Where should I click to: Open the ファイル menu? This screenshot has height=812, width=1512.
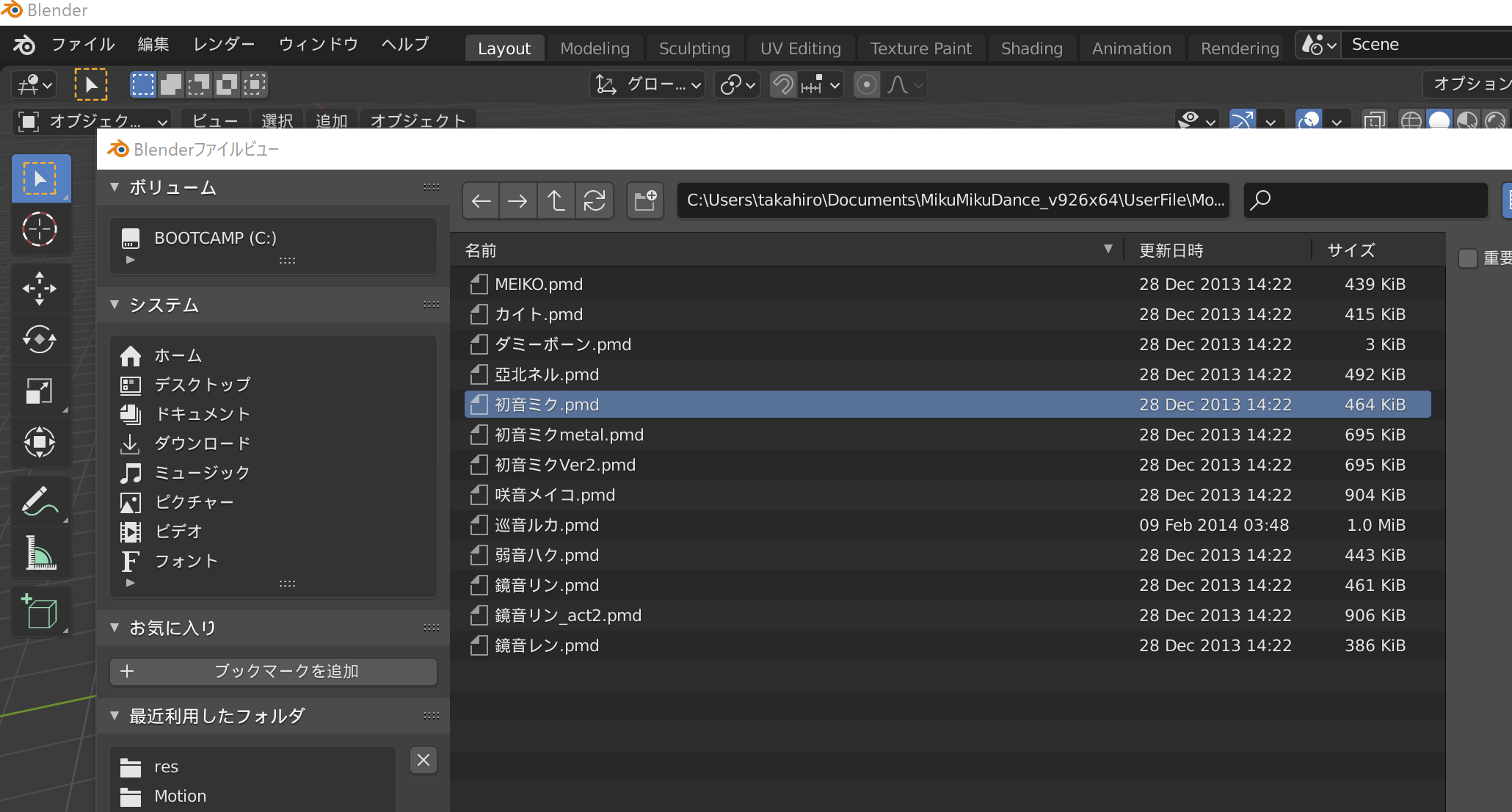[x=83, y=45]
